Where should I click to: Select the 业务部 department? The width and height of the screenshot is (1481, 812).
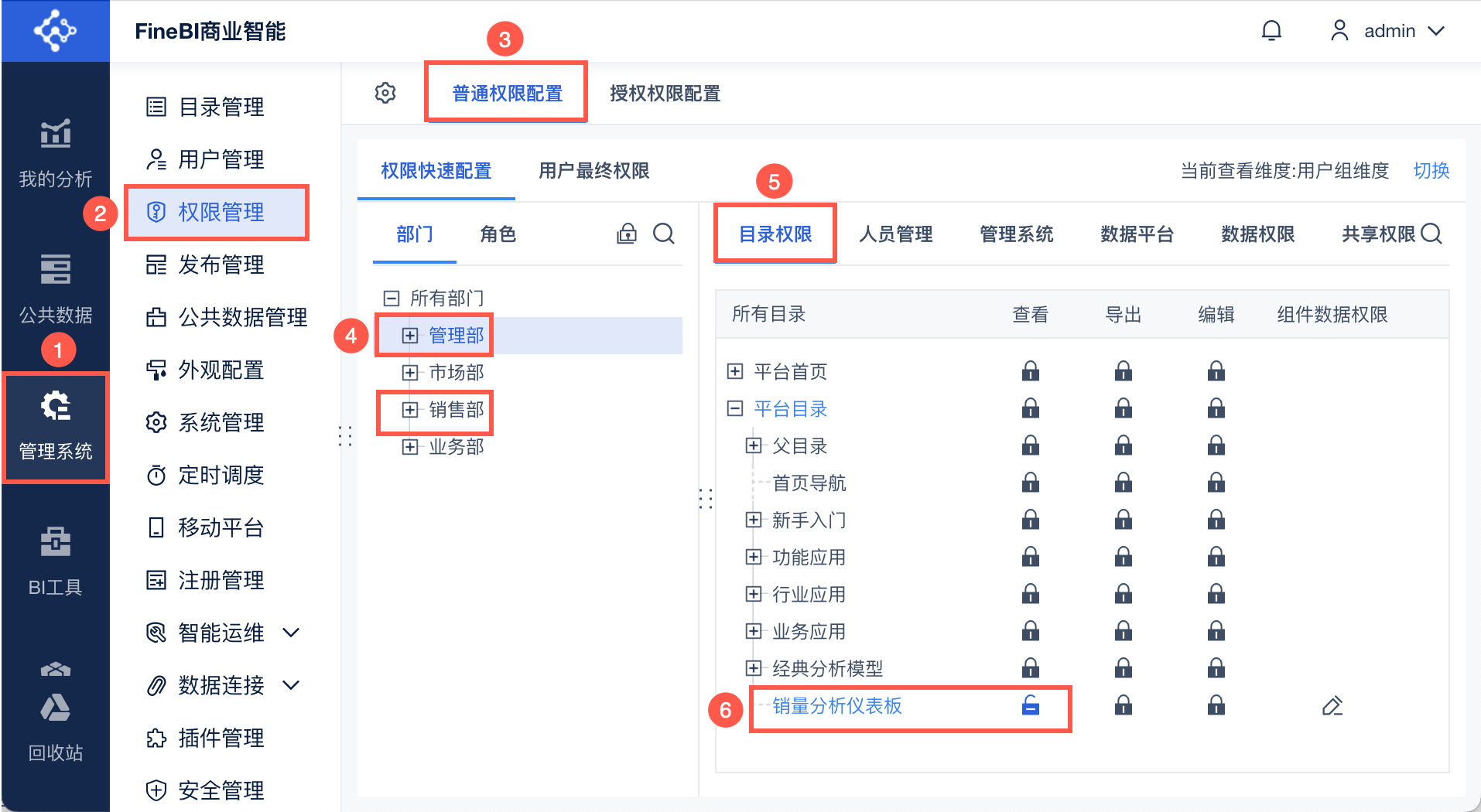[x=456, y=447]
